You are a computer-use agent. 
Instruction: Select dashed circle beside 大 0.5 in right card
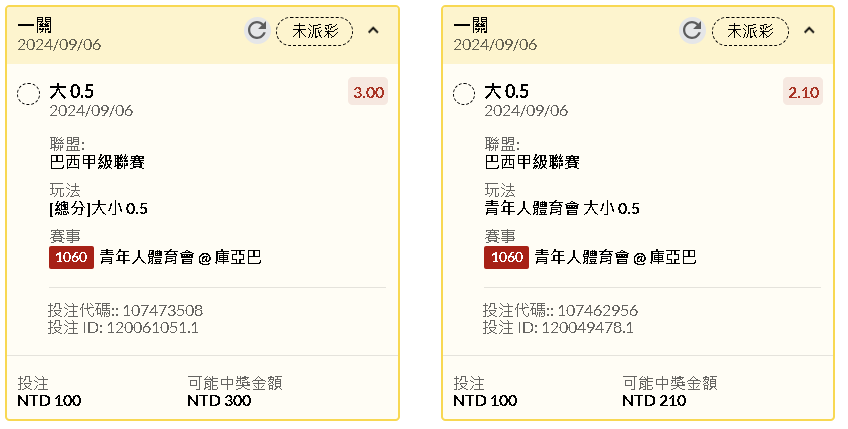(464, 94)
